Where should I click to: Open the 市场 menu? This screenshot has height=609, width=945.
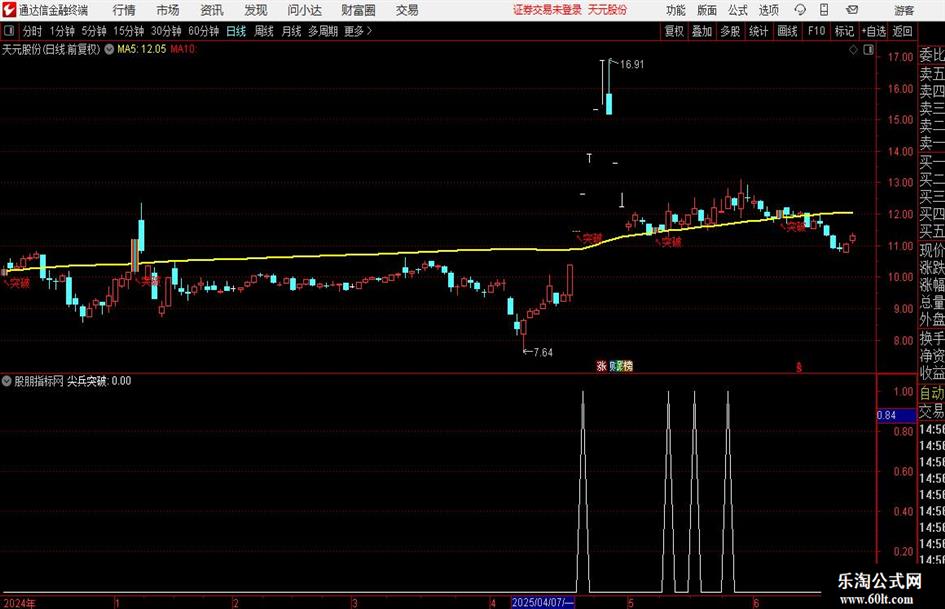point(168,10)
